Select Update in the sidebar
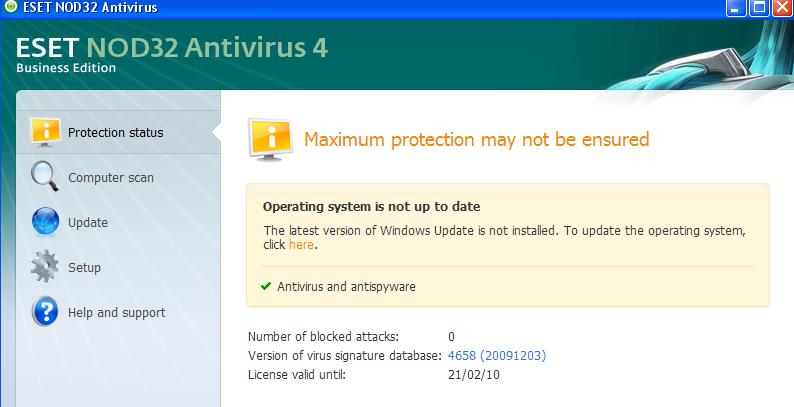The image size is (794, 407). click(88, 222)
